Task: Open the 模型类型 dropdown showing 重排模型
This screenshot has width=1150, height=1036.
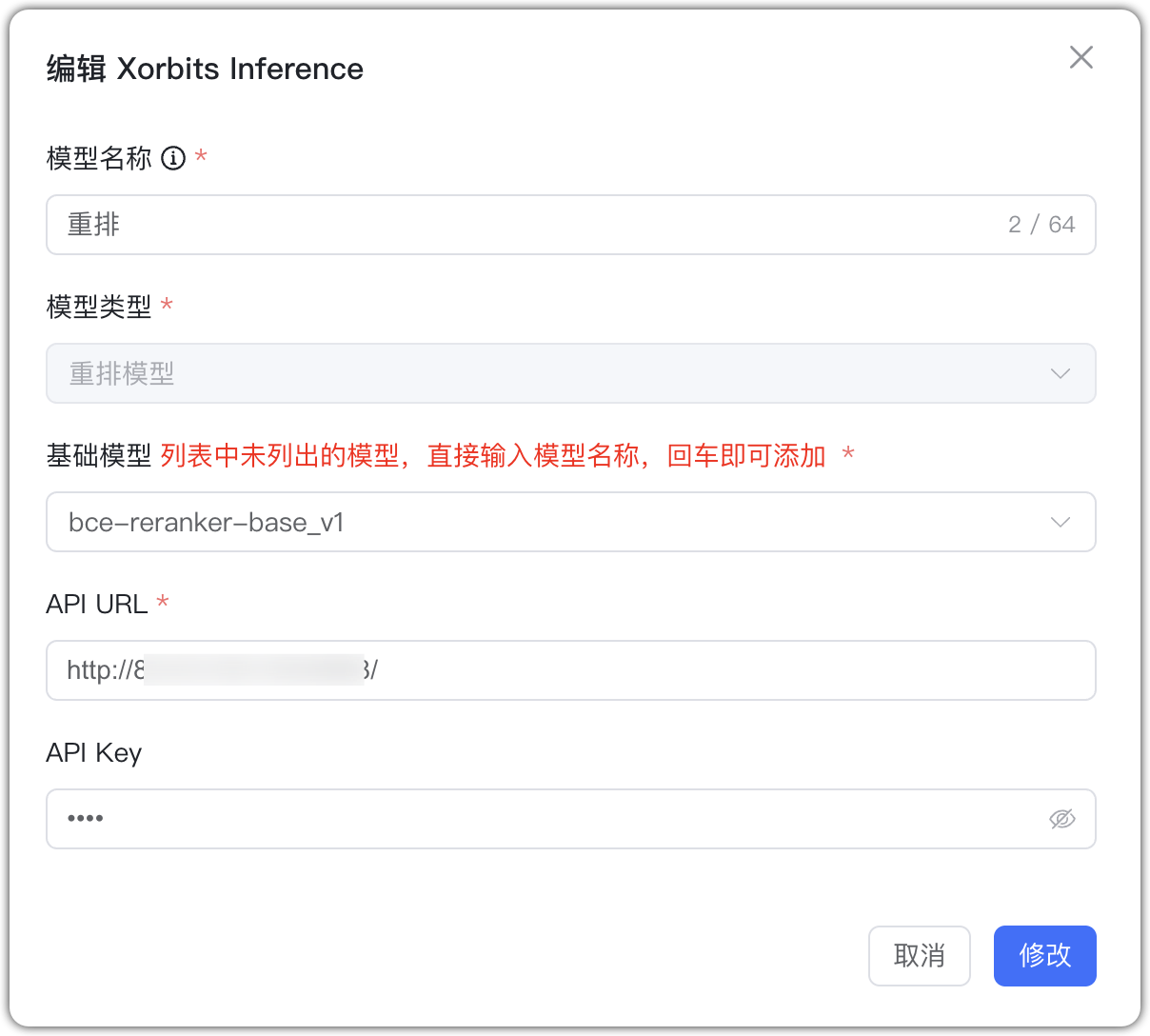Action: [x=571, y=373]
